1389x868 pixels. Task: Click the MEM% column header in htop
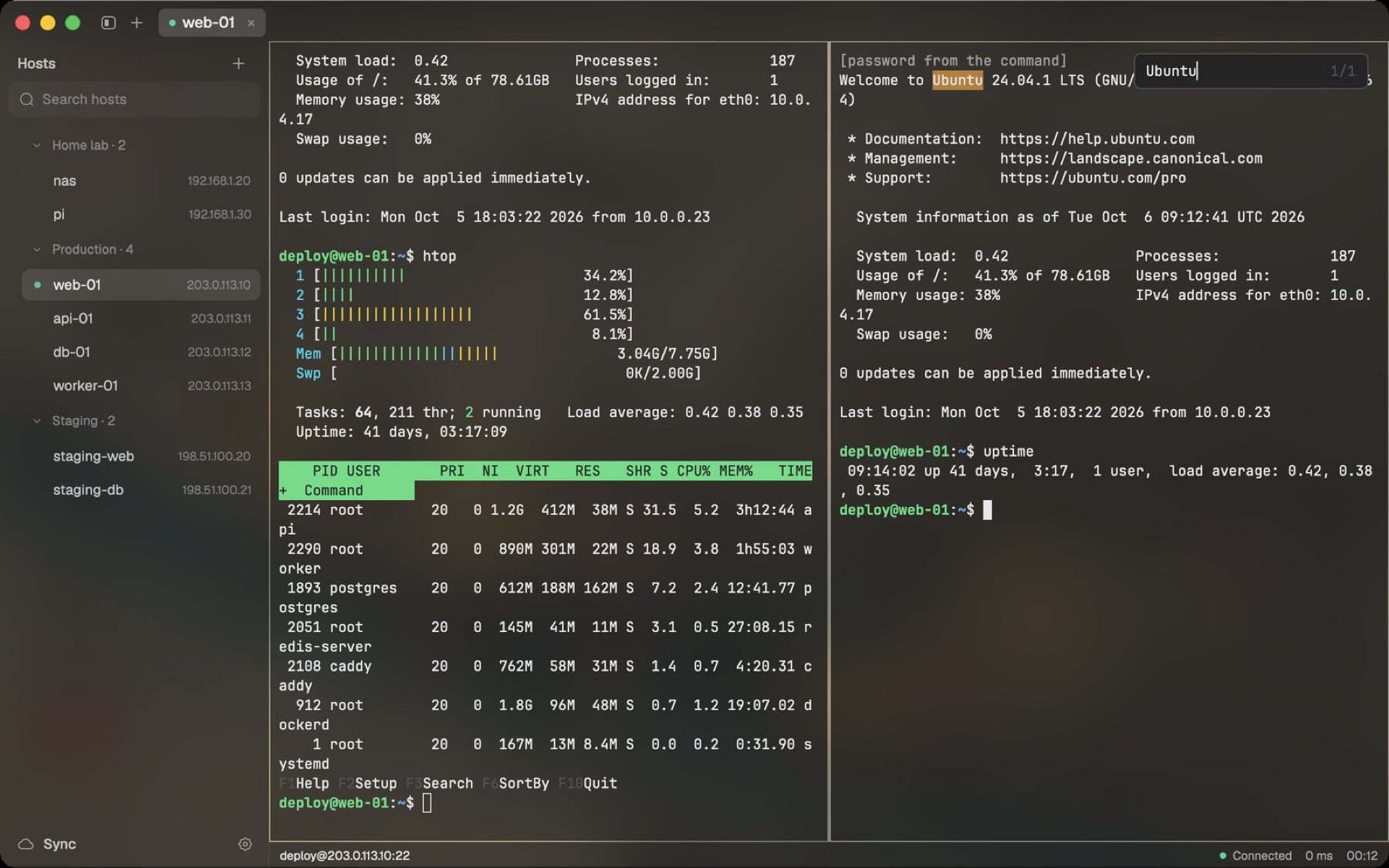pyautogui.click(x=736, y=471)
